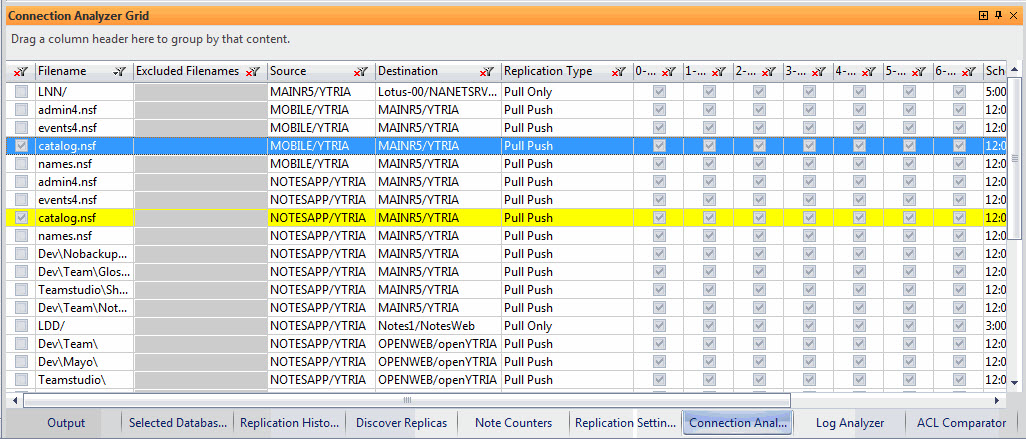Click filter icon in first checkbox column
Image resolution: width=1026 pixels, height=439 pixels.
coord(21,72)
